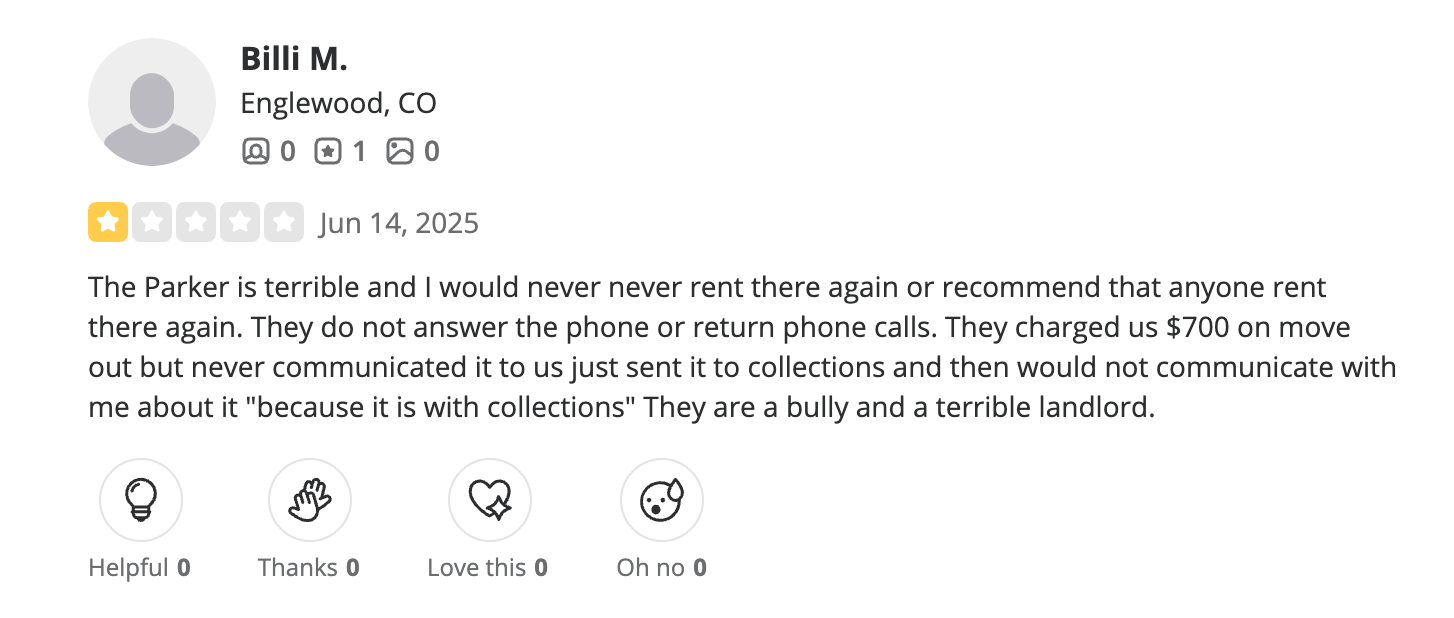The height and width of the screenshot is (618, 1454).
Task: Click the Oh no 0 label
Action: (662, 568)
